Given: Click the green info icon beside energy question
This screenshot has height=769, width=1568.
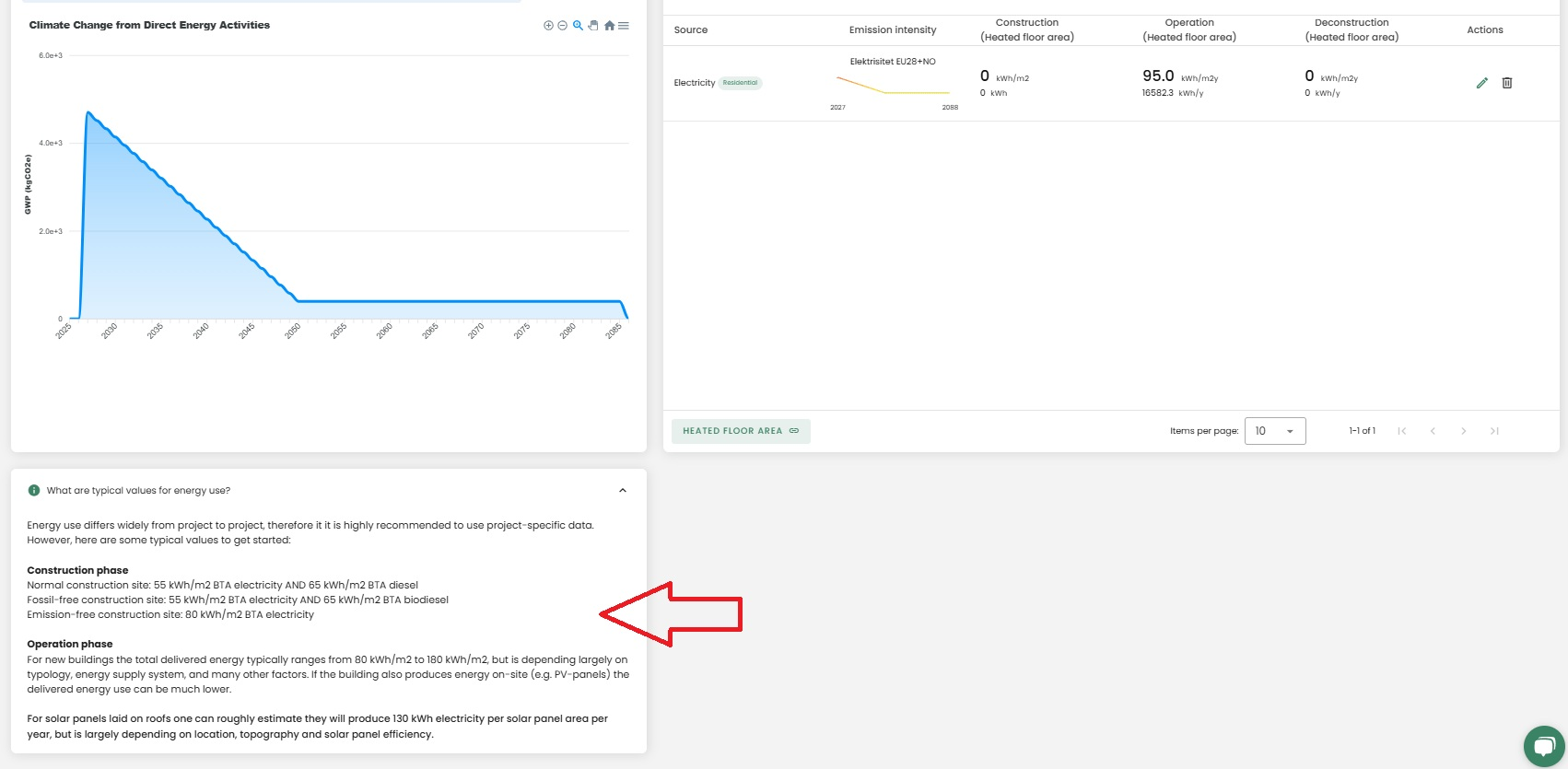Looking at the screenshot, I should [x=34, y=491].
